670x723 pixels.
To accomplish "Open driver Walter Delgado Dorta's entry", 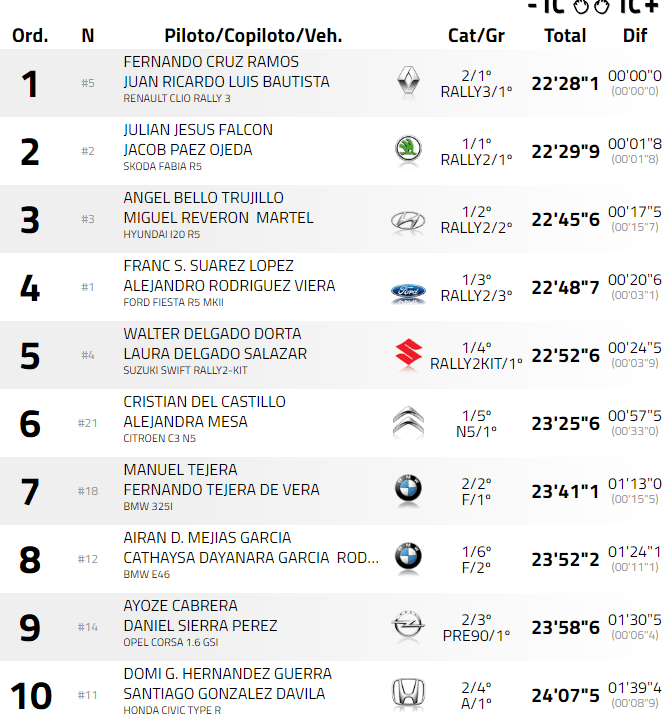I will tap(212, 334).
